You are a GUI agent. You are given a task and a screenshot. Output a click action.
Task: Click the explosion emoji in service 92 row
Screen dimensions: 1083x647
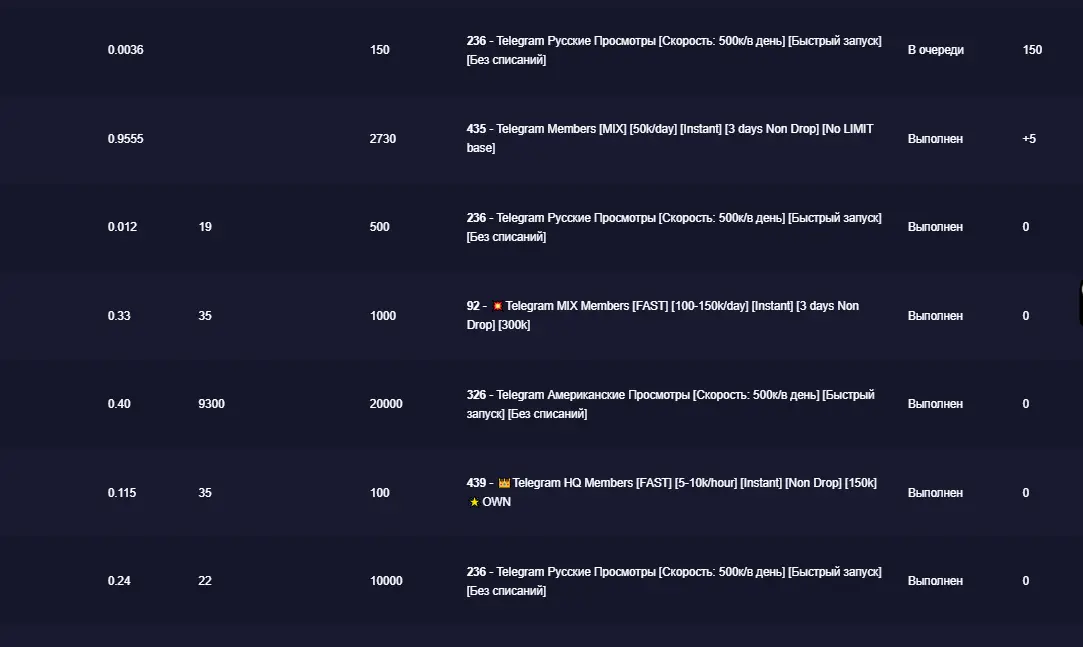497,306
